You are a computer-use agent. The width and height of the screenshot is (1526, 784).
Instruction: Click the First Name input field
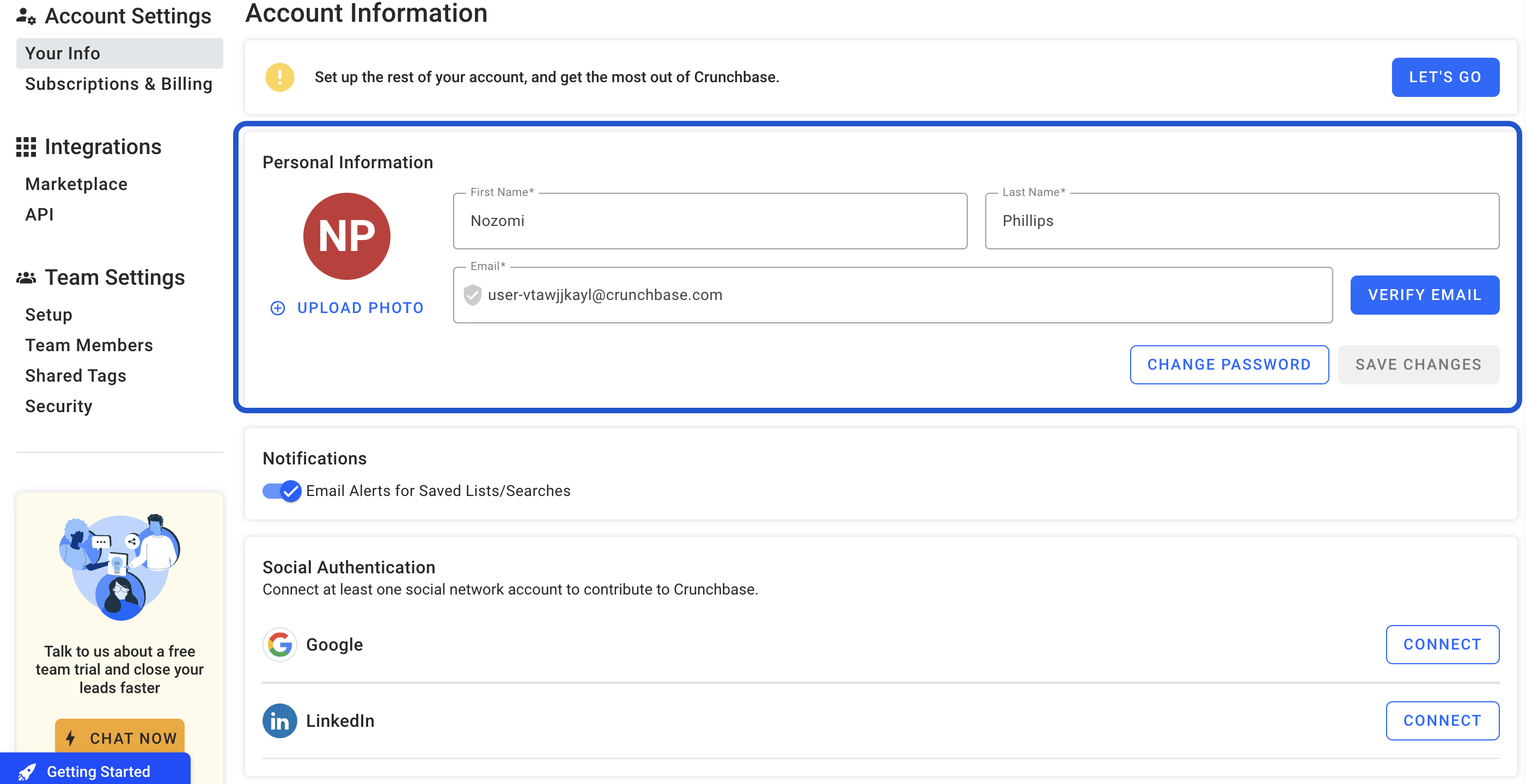[710, 221]
